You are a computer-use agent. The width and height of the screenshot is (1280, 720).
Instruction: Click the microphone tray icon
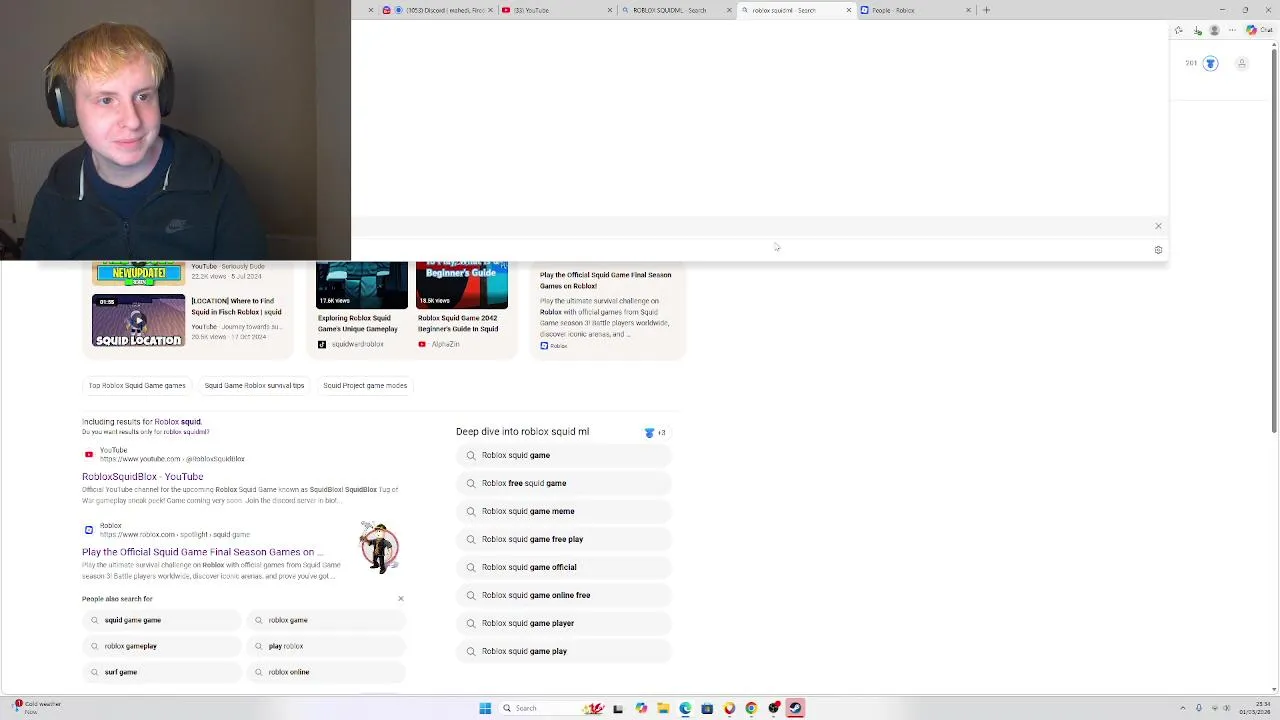tap(1199, 708)
